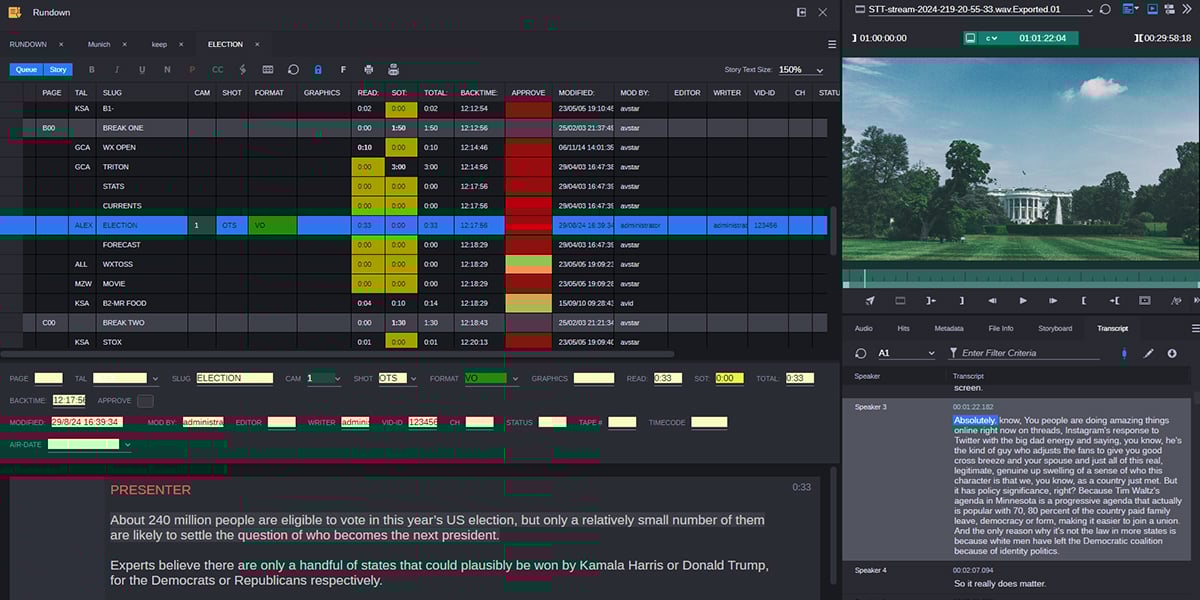Set the Mark In bracket
This screenshot has height=600, width=1200.
pos(1084,300)
